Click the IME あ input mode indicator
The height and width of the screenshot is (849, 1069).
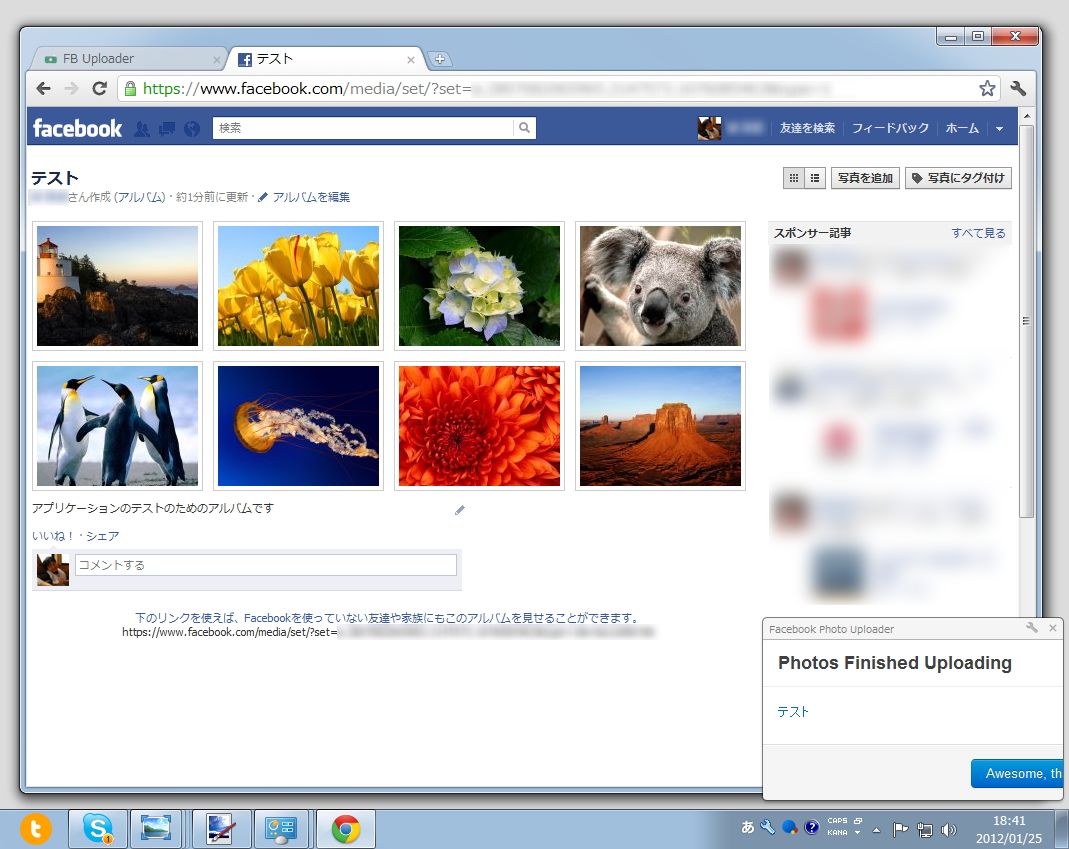(747, 827)
